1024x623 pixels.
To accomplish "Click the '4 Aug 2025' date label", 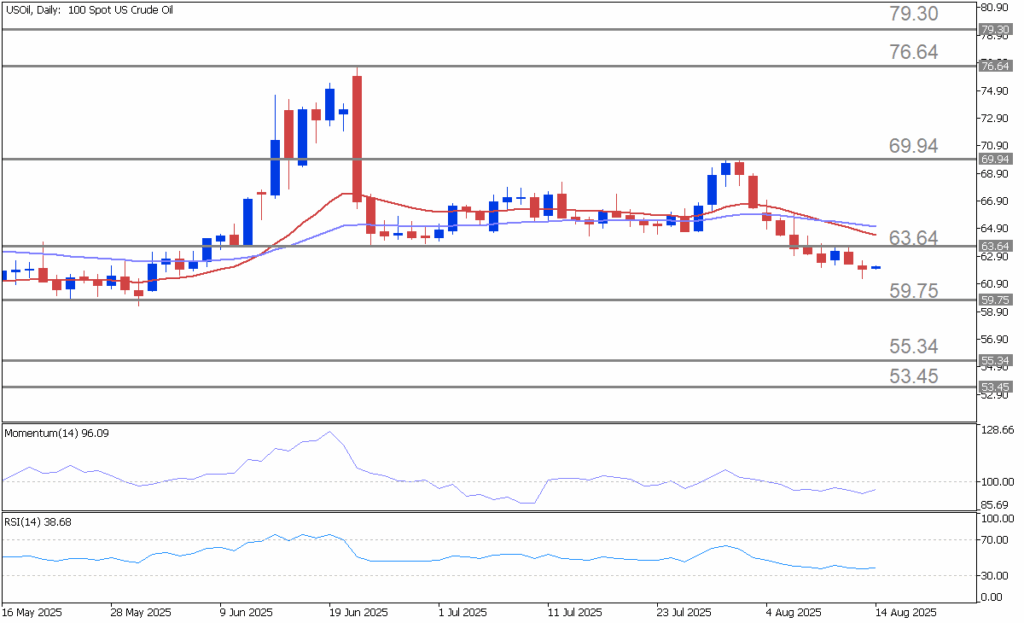I will [793, 613].
